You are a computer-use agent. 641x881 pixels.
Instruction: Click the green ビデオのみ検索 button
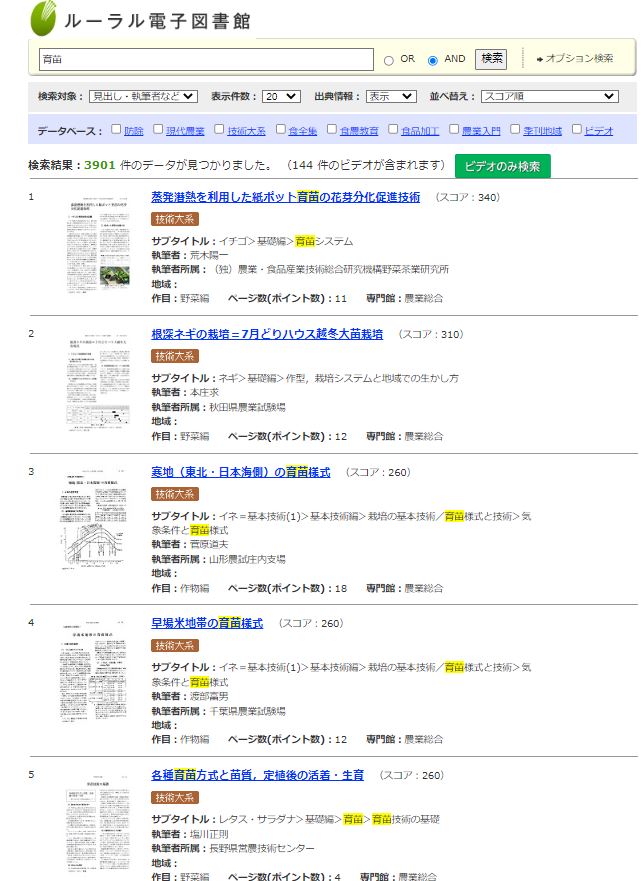pyautogui.click(x=502, y=166)
